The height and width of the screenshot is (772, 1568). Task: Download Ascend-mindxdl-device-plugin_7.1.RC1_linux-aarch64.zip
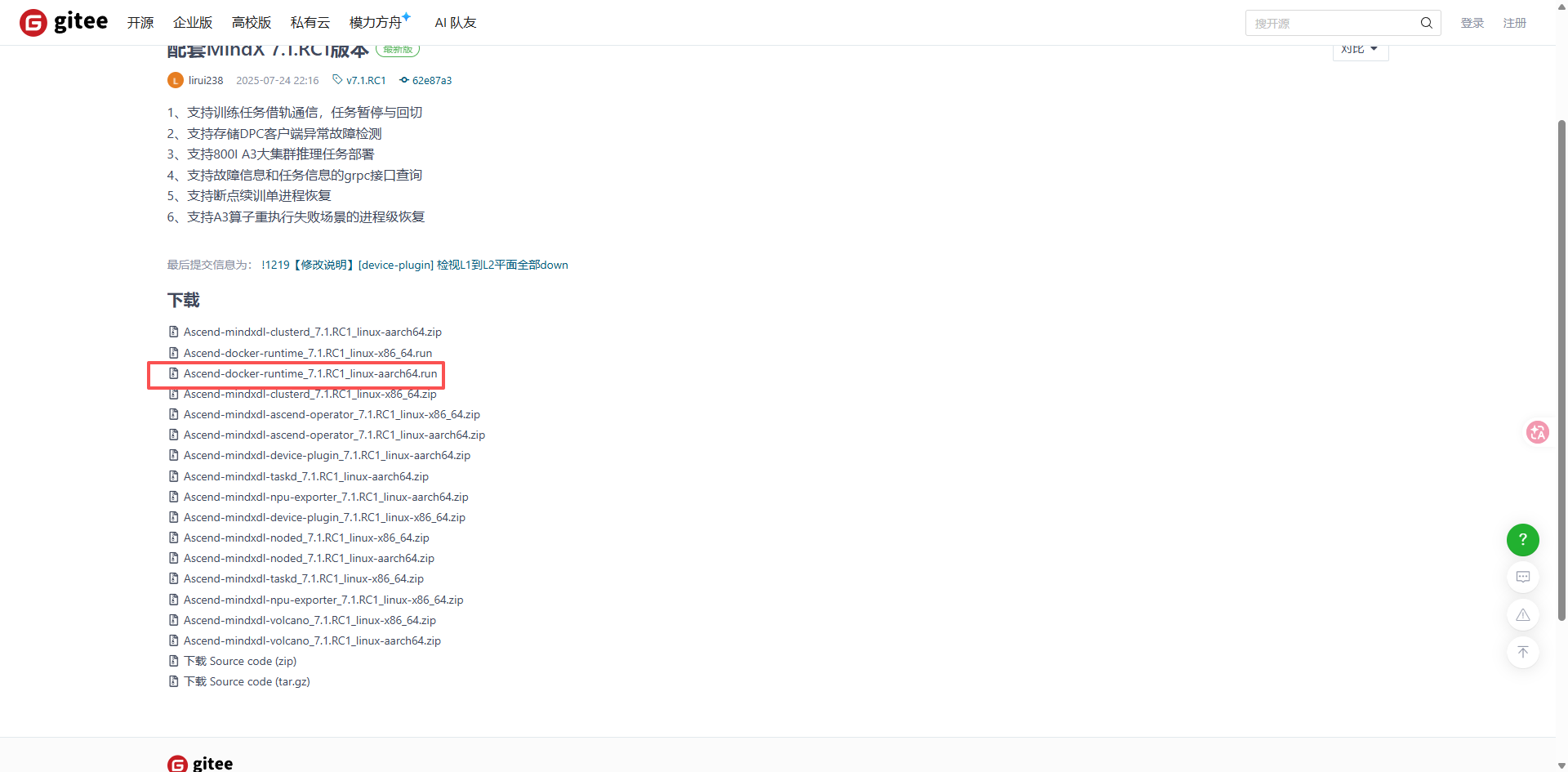click(327, 455)
